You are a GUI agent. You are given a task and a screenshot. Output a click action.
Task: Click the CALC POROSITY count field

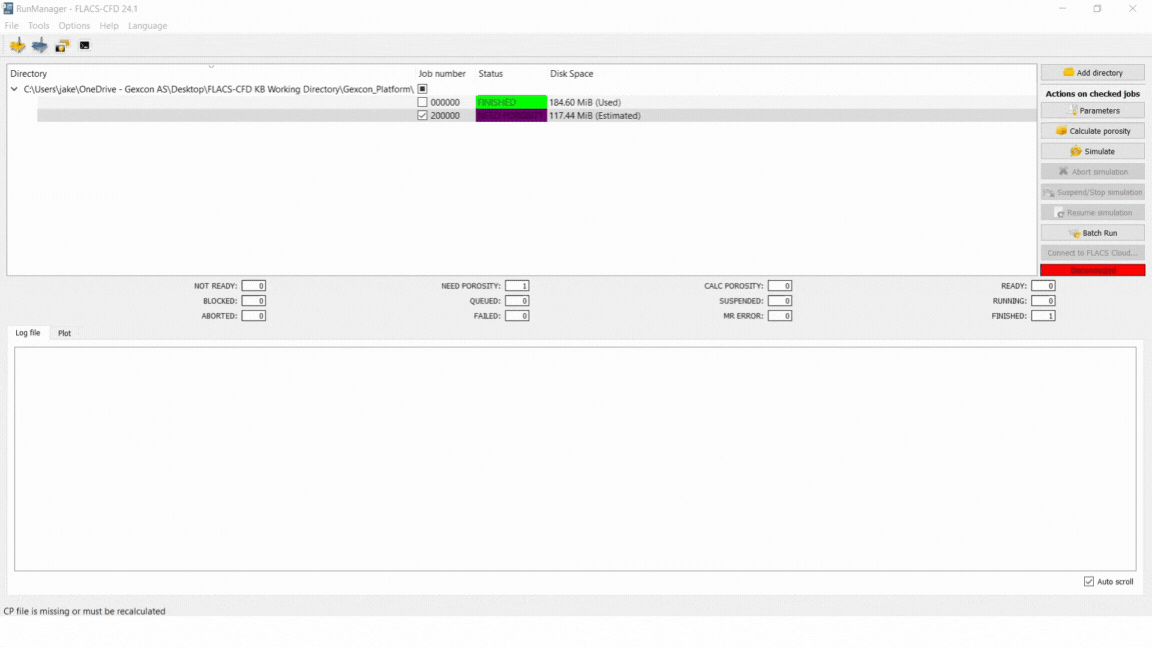point(780,286)
